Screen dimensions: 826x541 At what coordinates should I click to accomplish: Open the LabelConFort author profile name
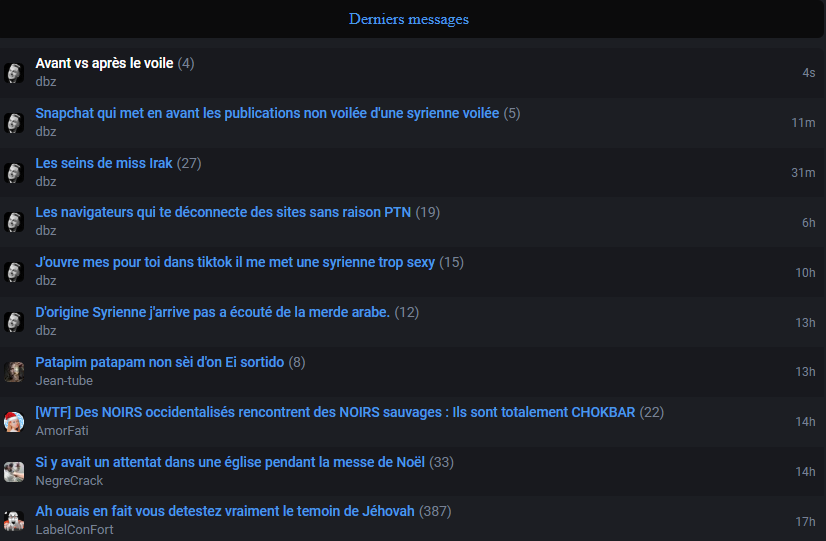(x=75, y=530)
